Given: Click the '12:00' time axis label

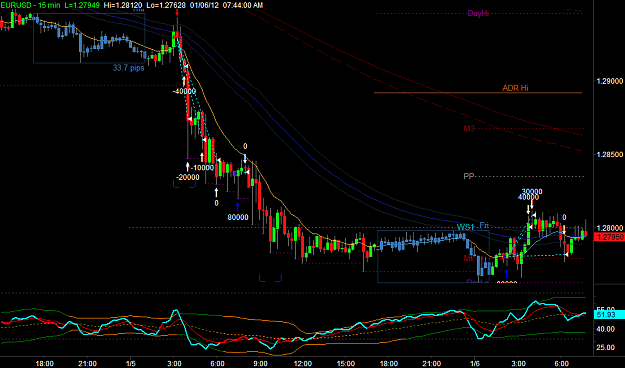Looking at the screenshot, I should click(302, 364).
